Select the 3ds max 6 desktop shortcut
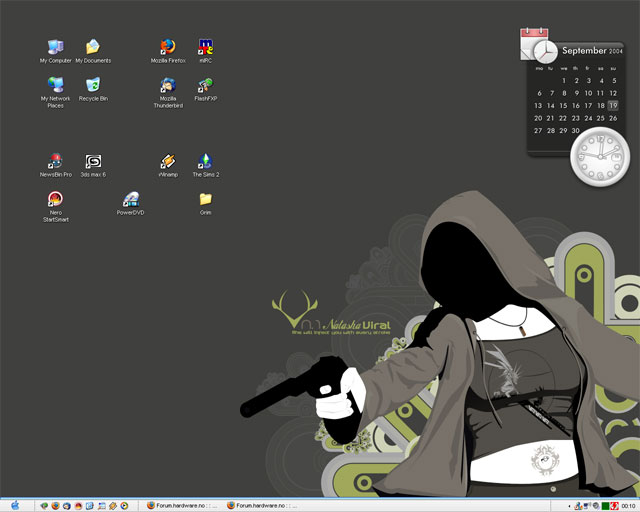The image size is (640, 512). click(x=93, y=165)
